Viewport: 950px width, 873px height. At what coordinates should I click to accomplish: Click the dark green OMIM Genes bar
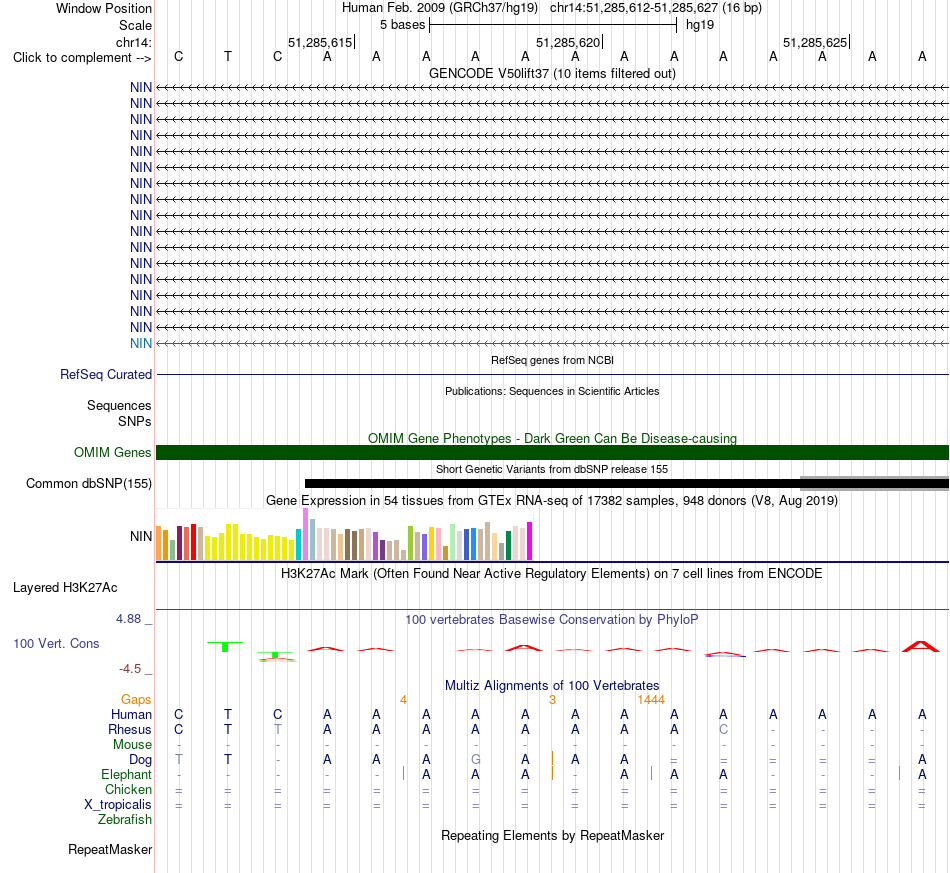point(552,453)
